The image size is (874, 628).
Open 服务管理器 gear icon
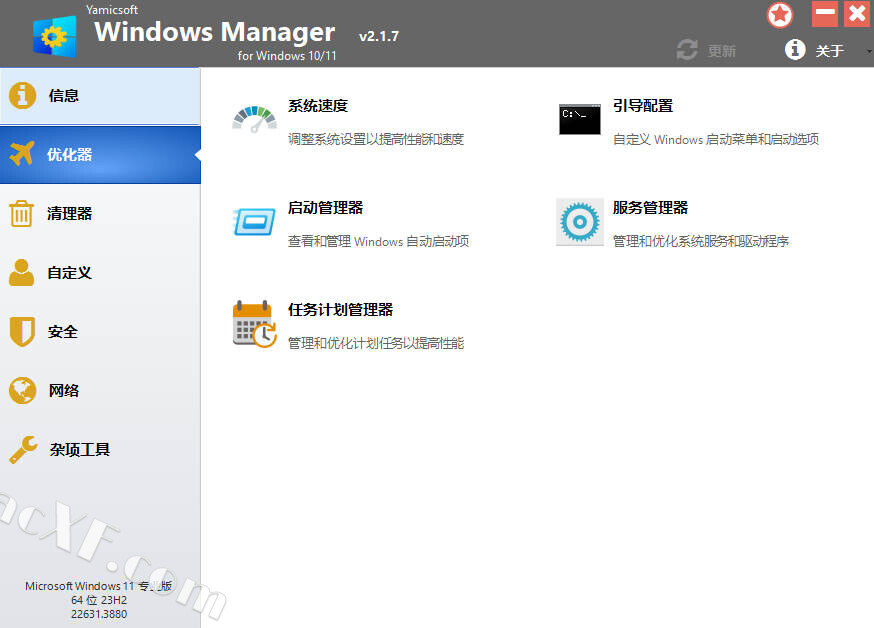click(580, 222)
